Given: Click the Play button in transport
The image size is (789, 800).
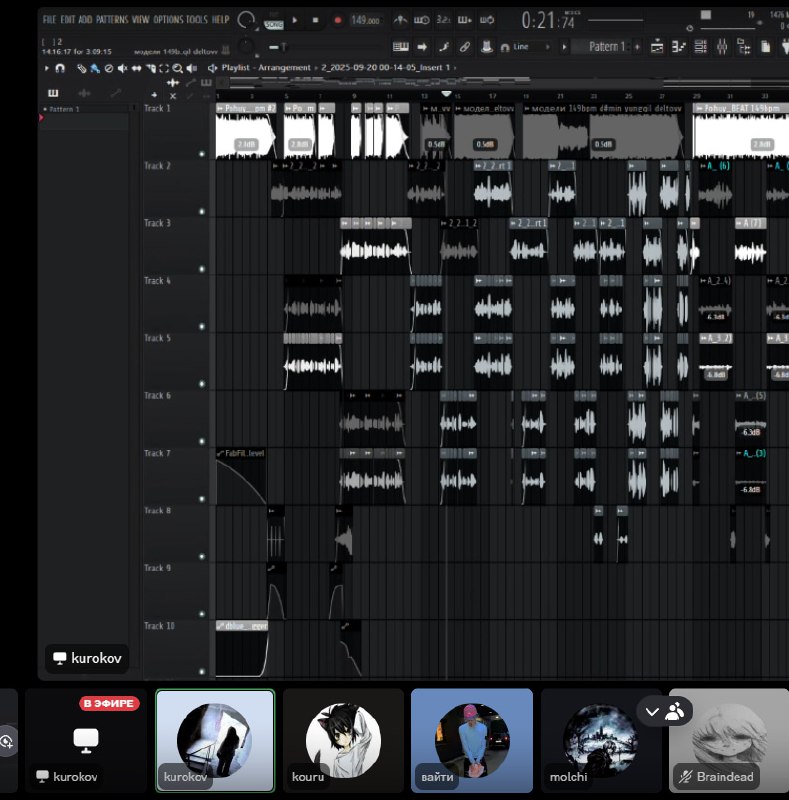Looking at the screenshot, I should click(x=295, y=20).
